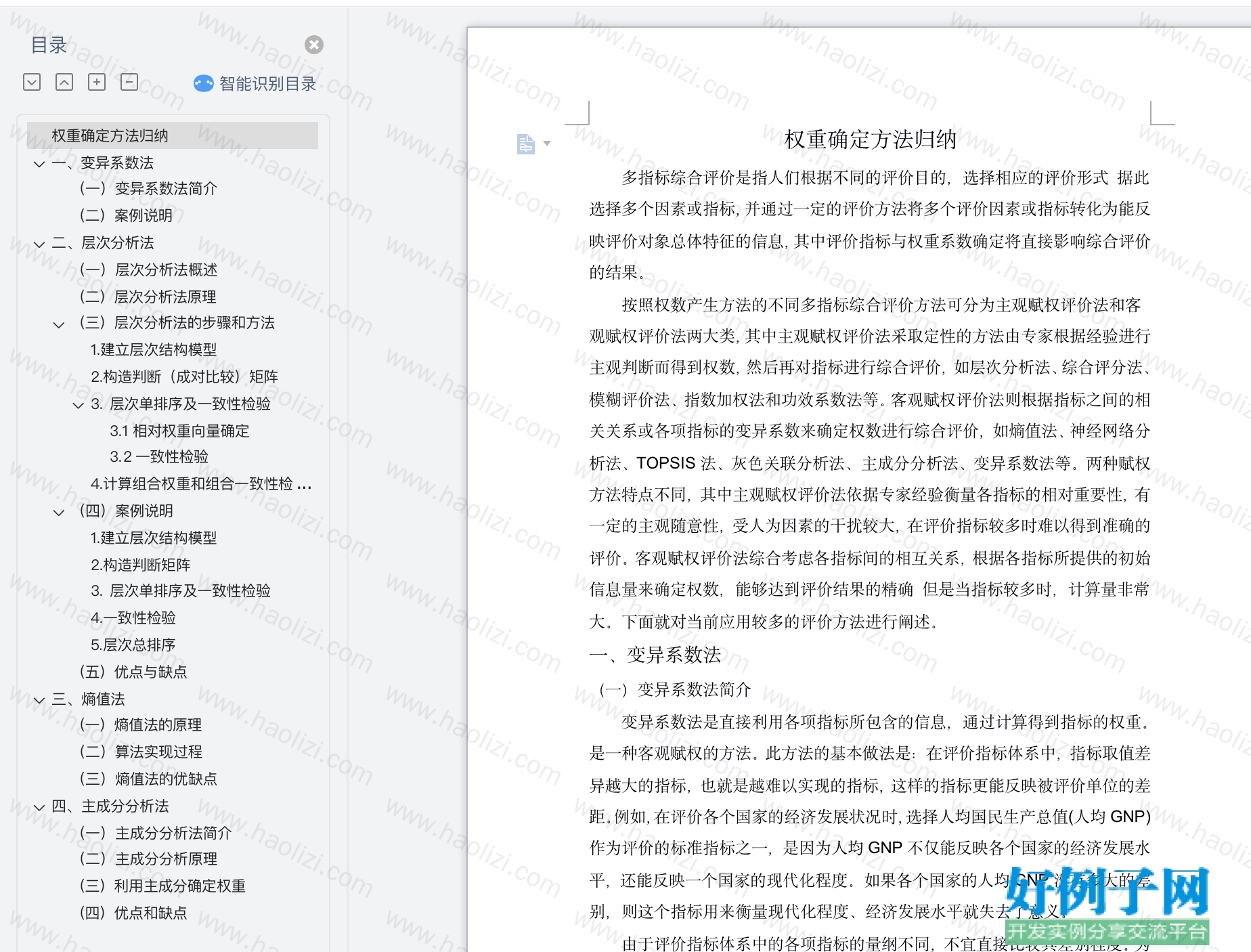Viewport: 1251px width, 952px height.
Task: Click the document page icon beside the title
Action: point(526,144)
